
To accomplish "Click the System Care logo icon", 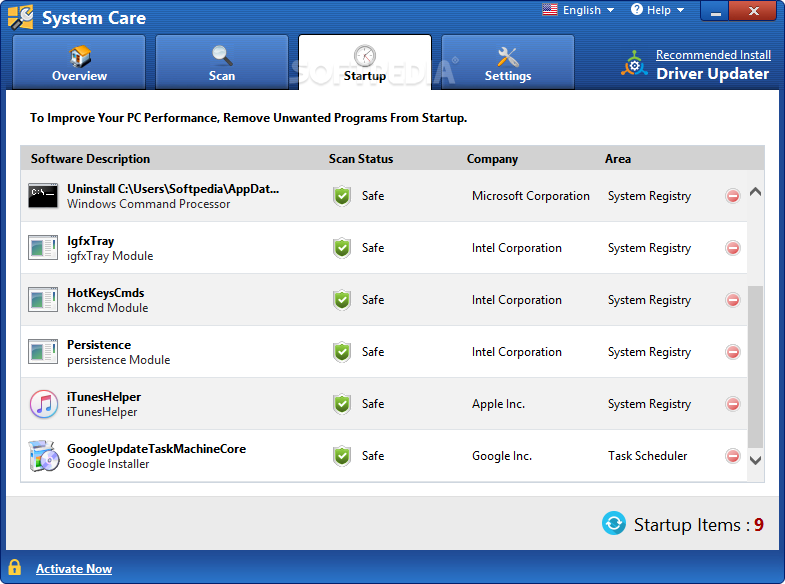I will point(21,17).
